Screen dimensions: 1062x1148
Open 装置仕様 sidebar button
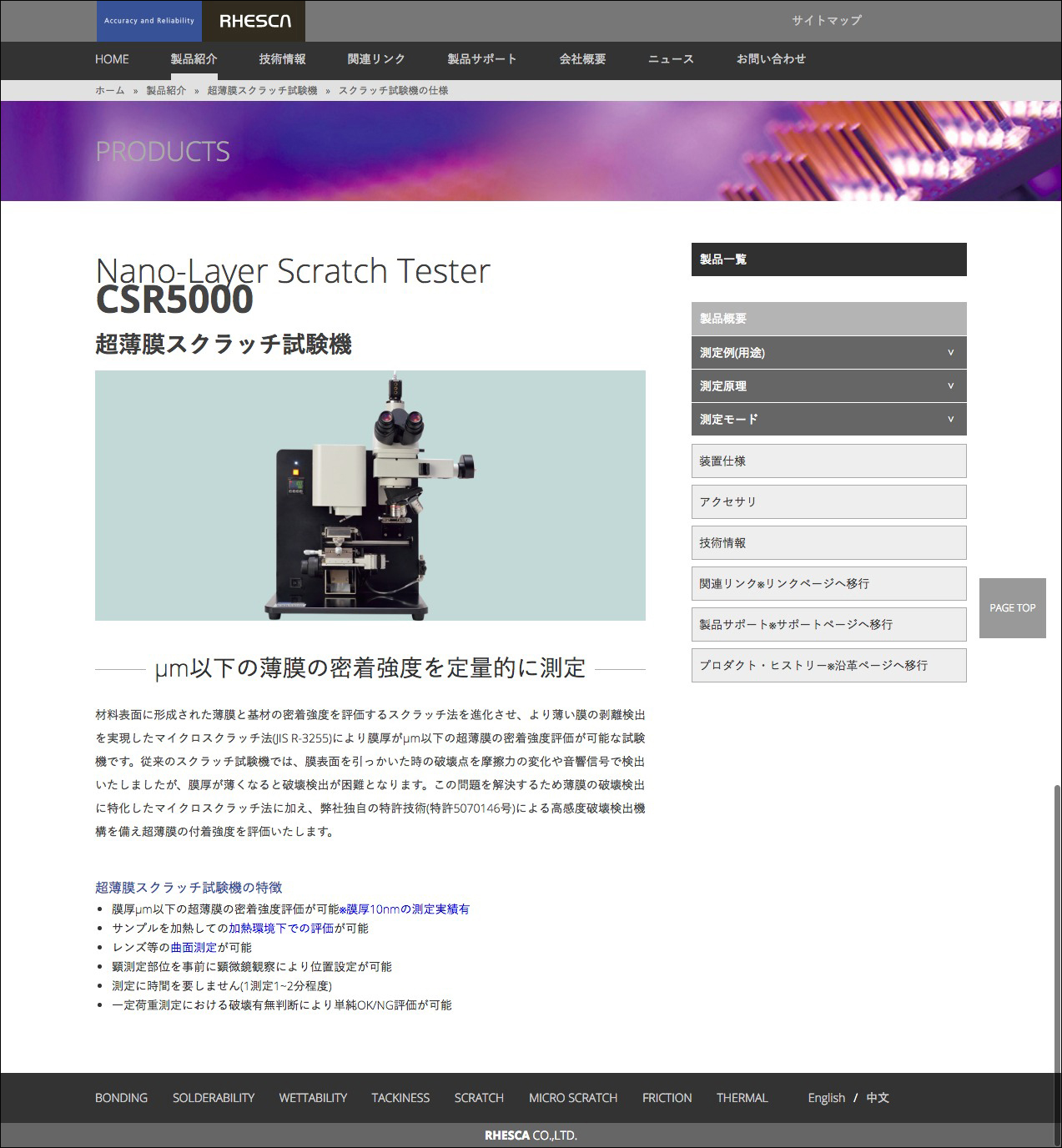(x=829, y=461)
